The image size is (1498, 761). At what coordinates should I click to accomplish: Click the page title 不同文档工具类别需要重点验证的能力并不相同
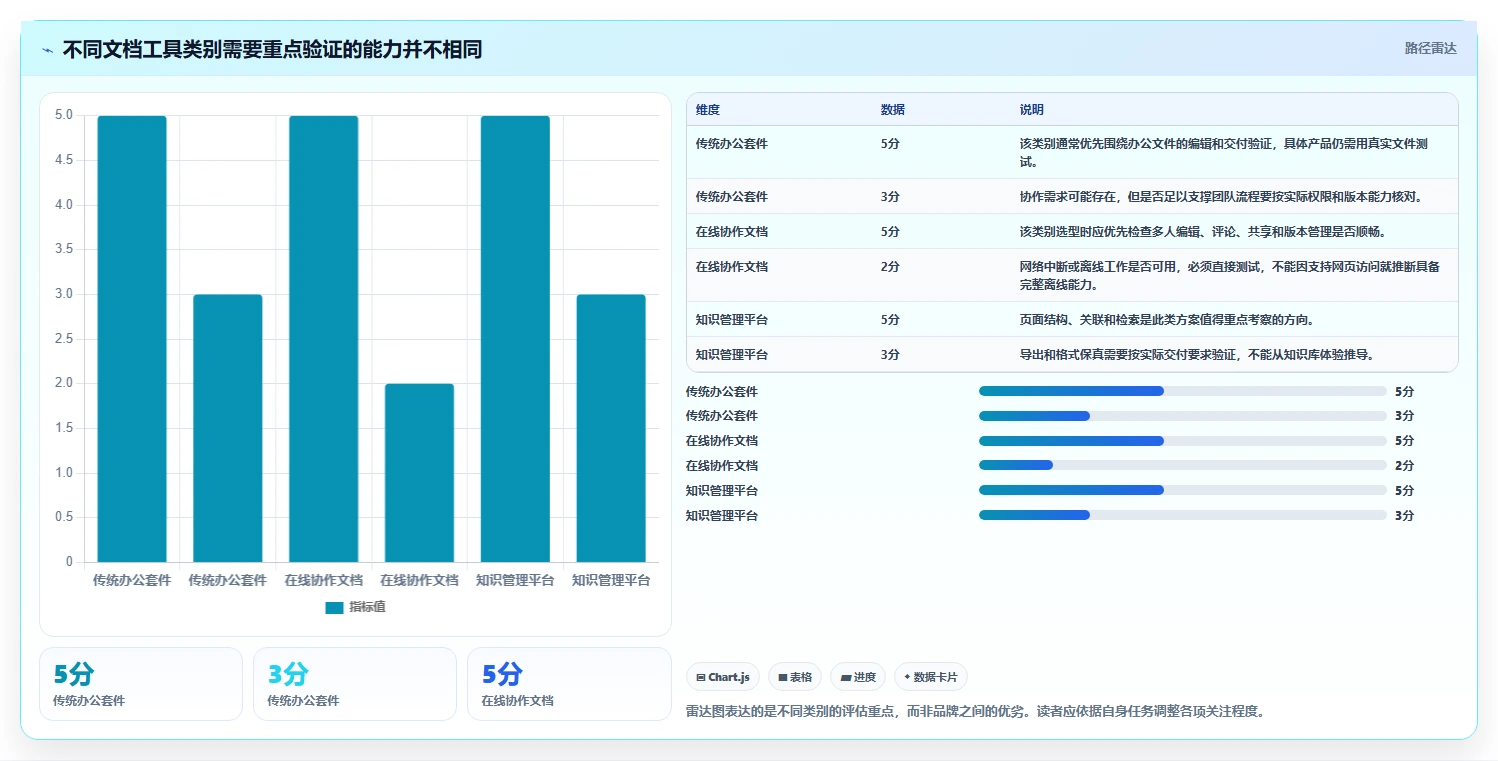click(x=272, y=49)
